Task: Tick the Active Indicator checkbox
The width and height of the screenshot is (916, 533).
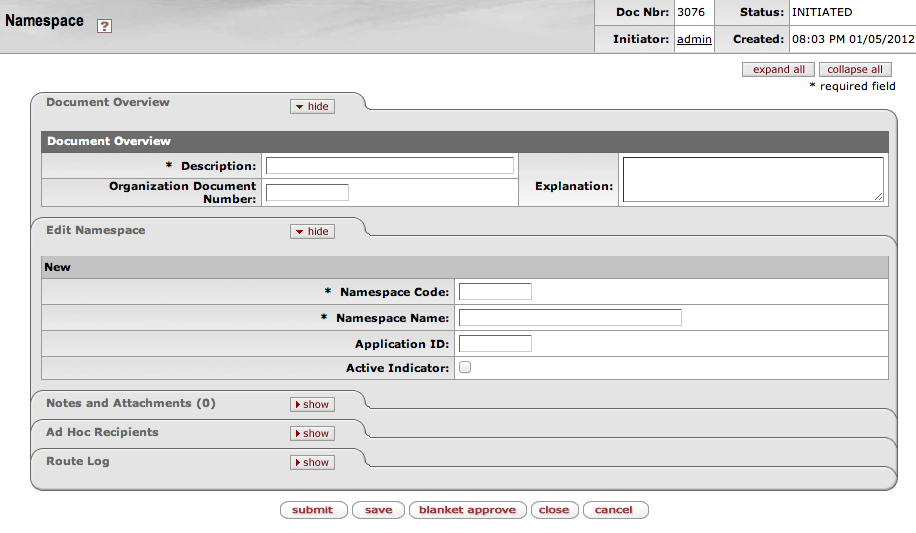Action: click(465, 368)
